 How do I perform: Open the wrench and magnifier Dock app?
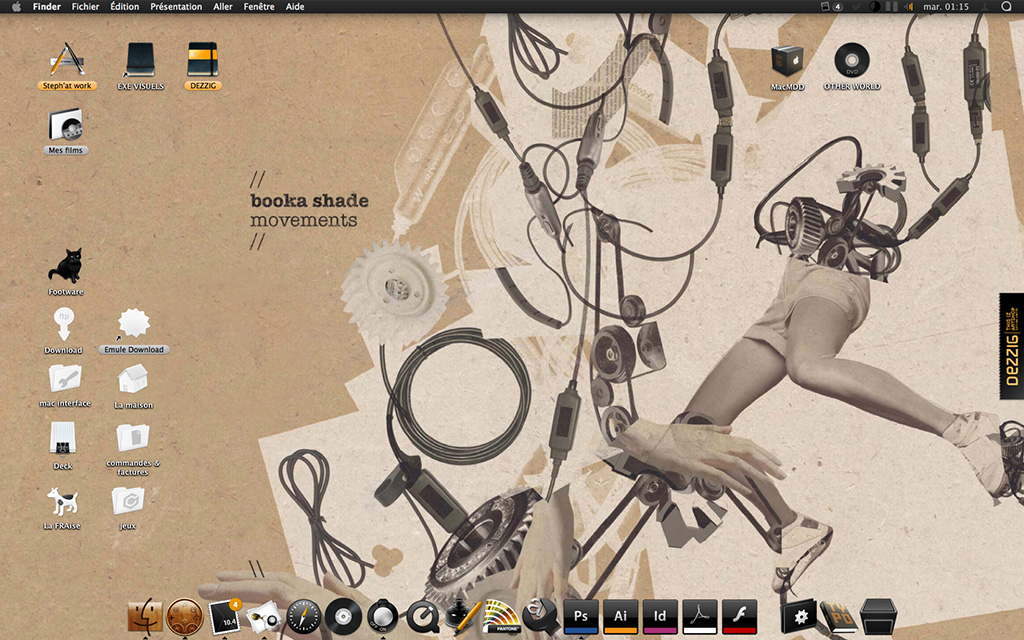point(541,616)
